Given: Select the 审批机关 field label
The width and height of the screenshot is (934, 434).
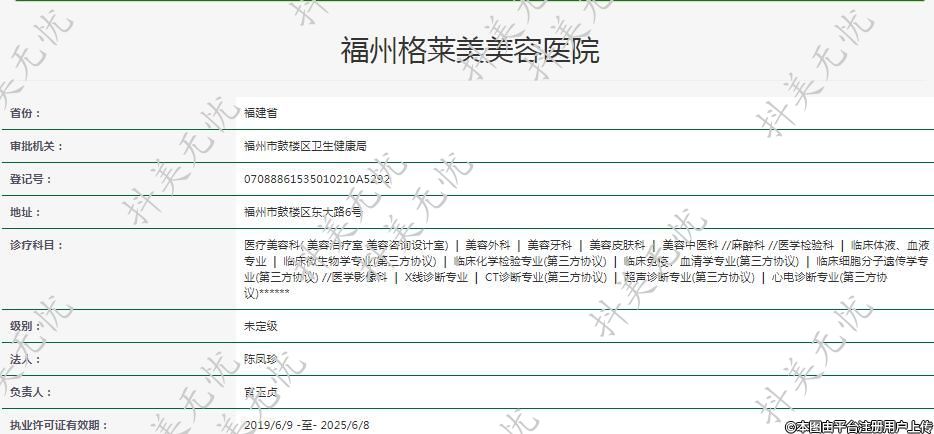Looking at the screenshot, I should (x=37, y=146).
